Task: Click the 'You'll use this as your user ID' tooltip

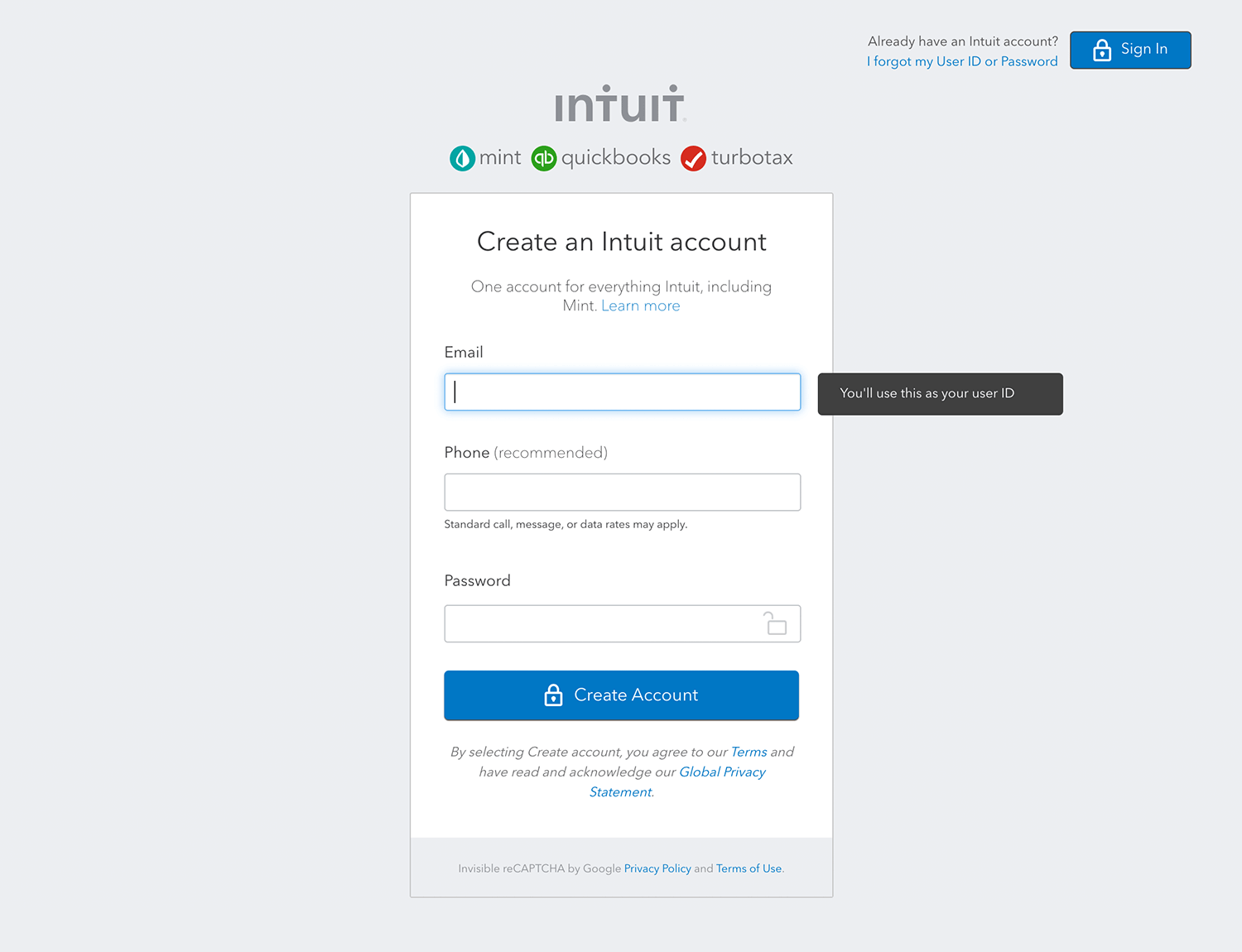Action: (x=940, y=394)
